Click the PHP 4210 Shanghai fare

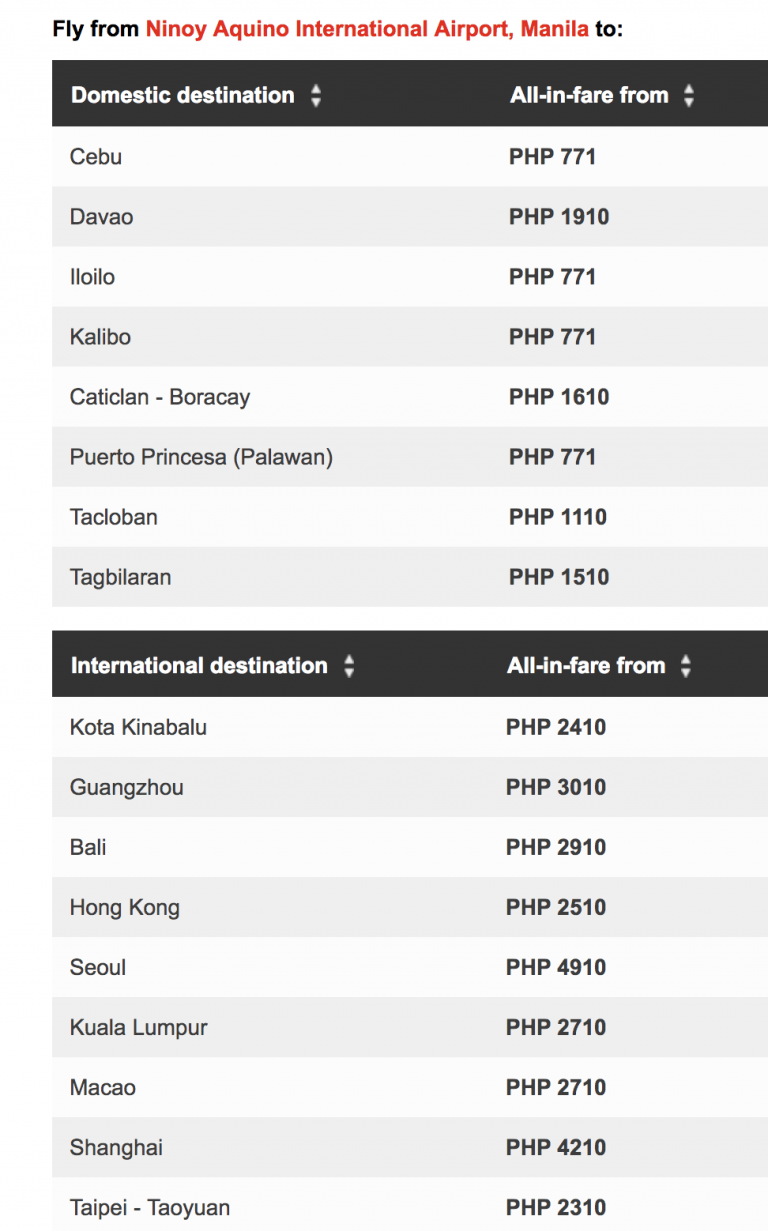[x=556, y=1147]
